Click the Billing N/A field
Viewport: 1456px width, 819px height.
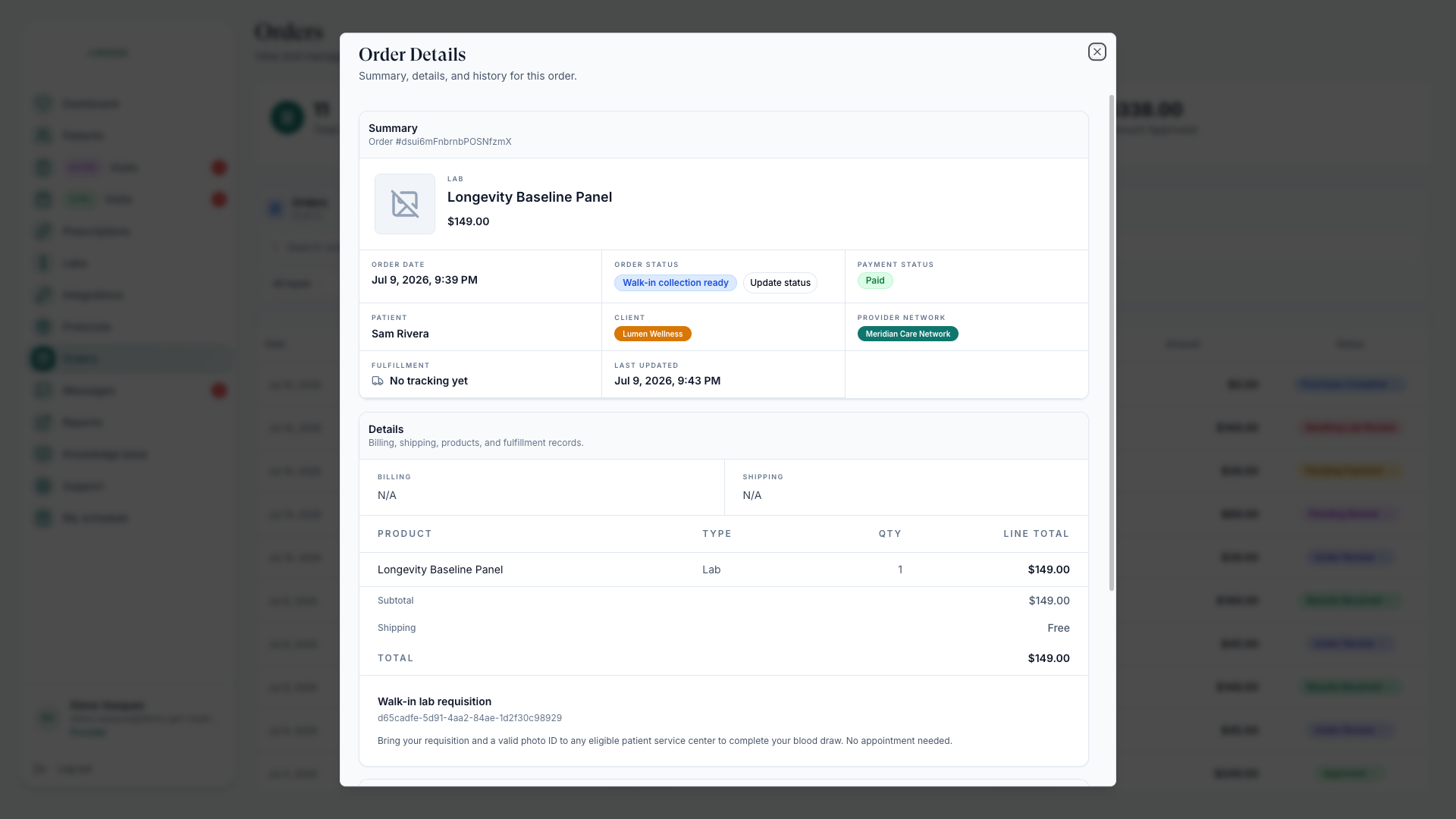541,487
